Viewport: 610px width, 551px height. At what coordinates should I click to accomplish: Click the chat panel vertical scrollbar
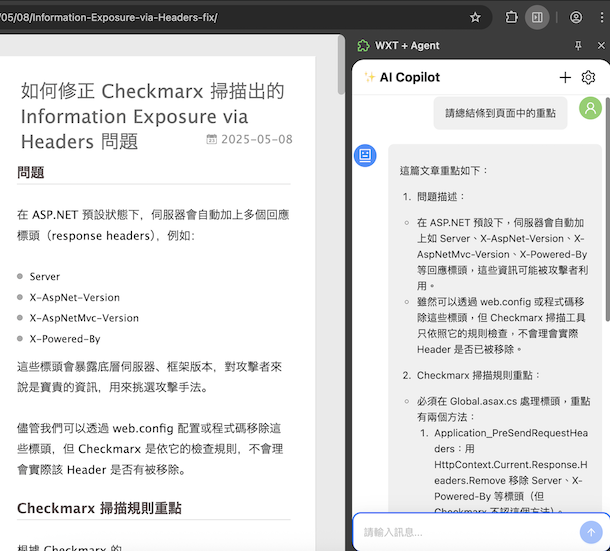click(x=608, y=210)
